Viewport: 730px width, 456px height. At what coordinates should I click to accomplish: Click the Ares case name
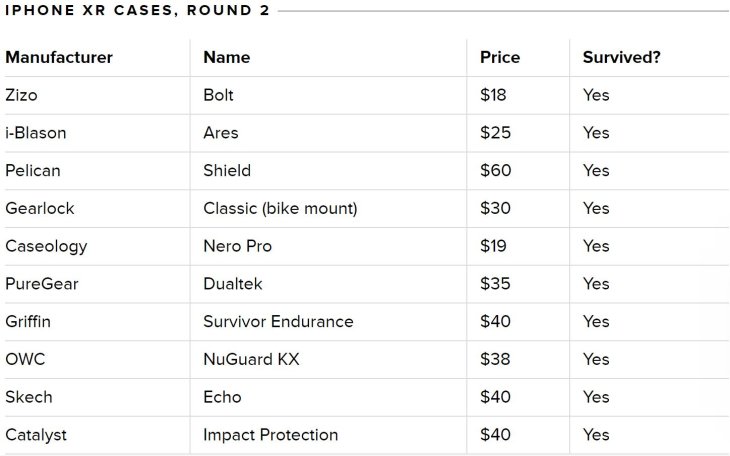(x=221, y=133)
